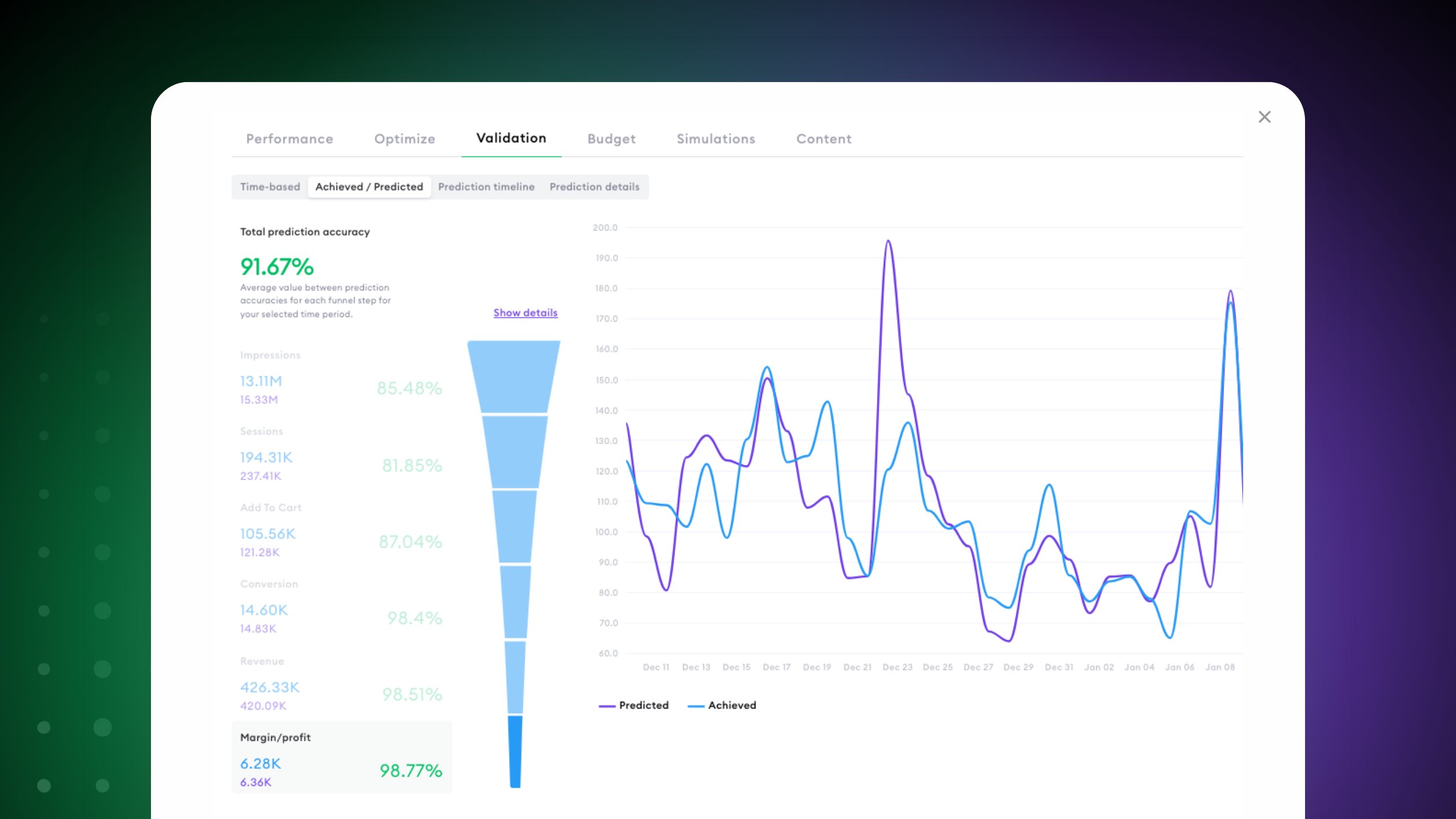Open the Simulations tab
The height and width of the screenshot is (819, 1456).
[x=716, y=139]
